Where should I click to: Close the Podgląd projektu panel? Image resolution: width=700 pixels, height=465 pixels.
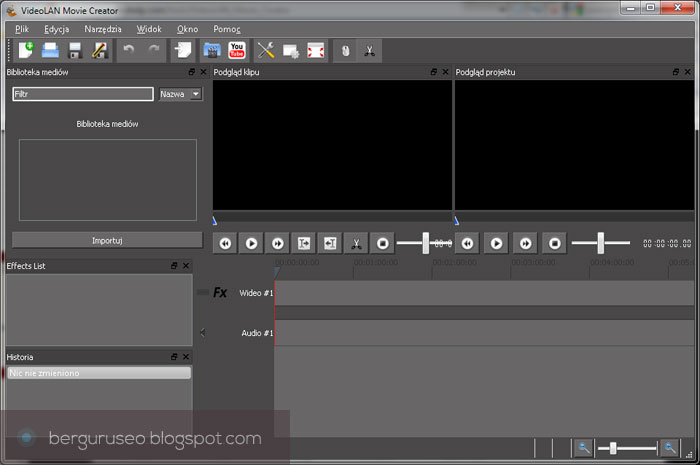pos(688,72)
